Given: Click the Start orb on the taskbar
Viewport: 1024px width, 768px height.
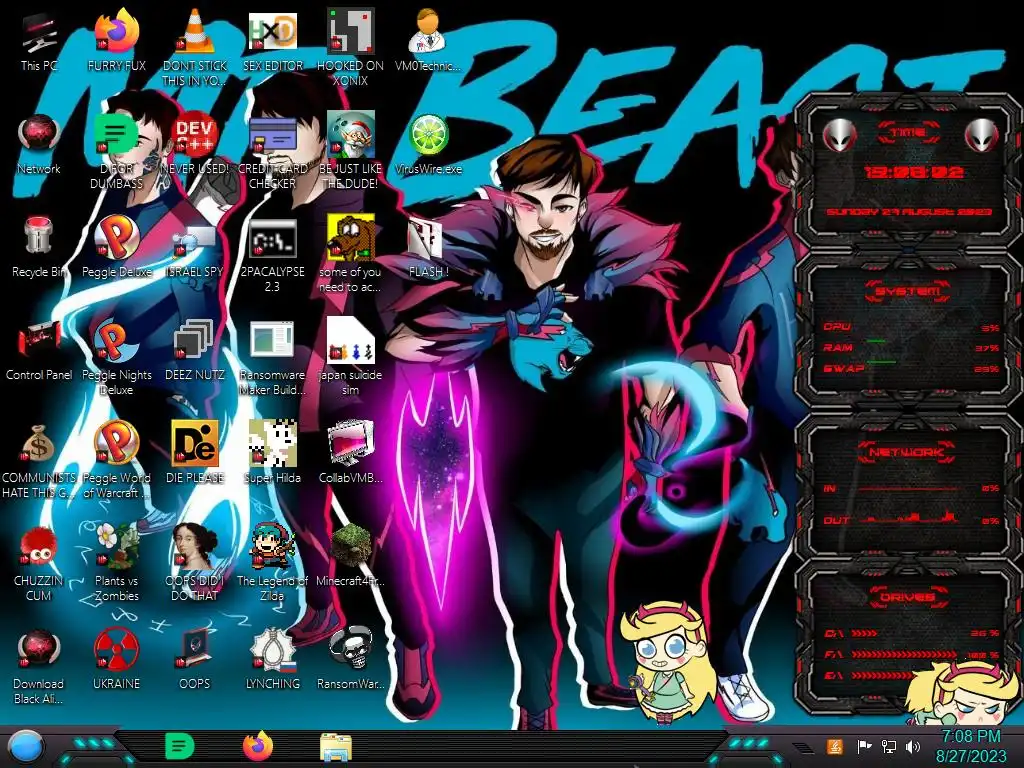Looking at the screenshot, I should tap(26, 747).
